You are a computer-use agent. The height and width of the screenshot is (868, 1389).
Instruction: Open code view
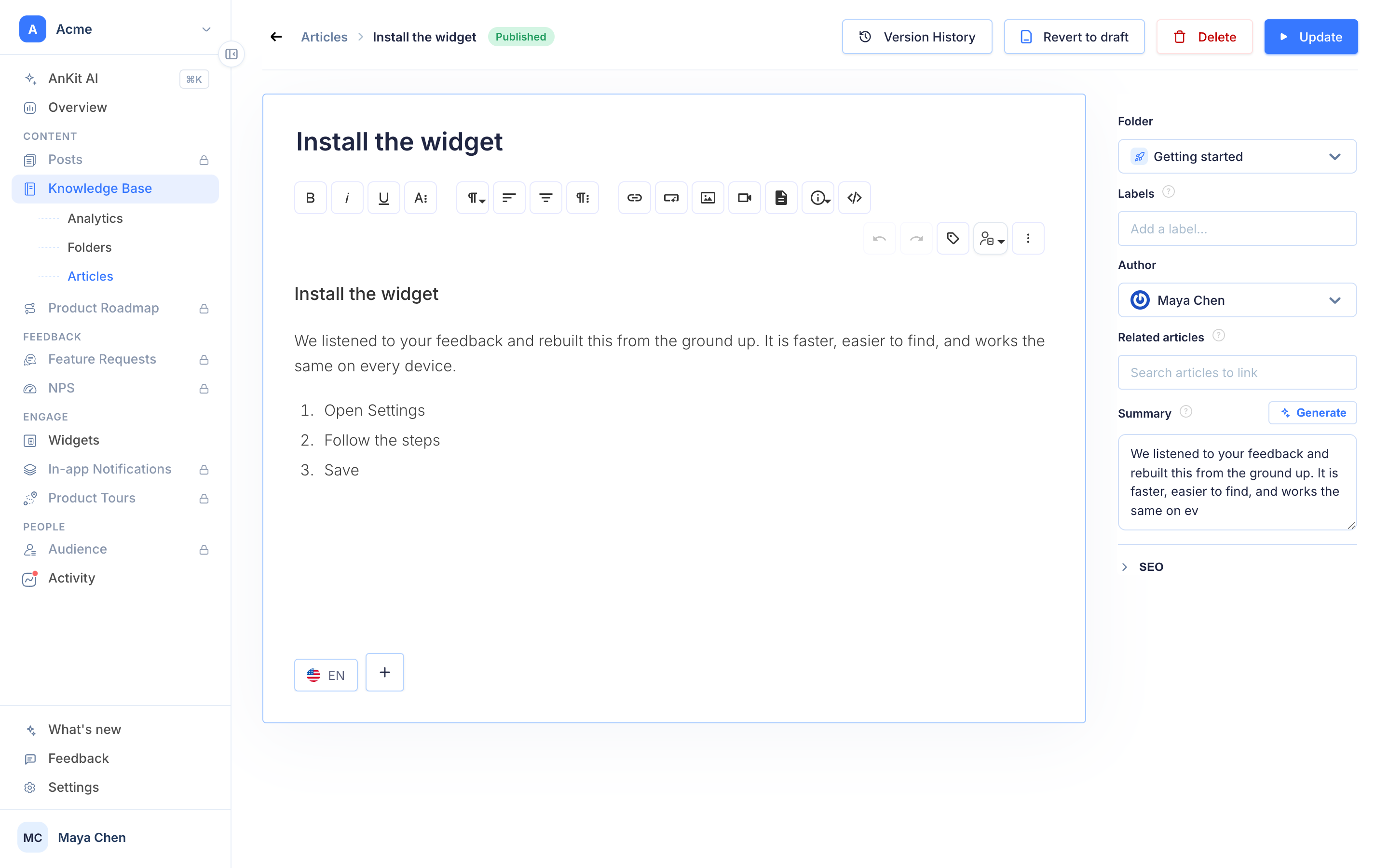(x=855, y=198)
